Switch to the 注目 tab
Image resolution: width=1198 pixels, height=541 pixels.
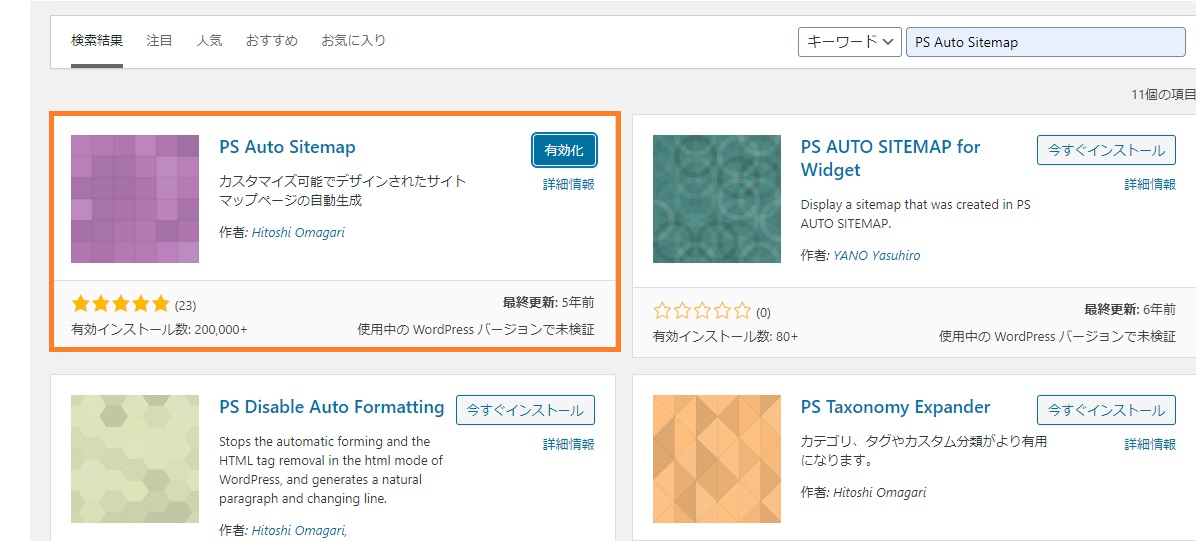[x=159, y=40]
